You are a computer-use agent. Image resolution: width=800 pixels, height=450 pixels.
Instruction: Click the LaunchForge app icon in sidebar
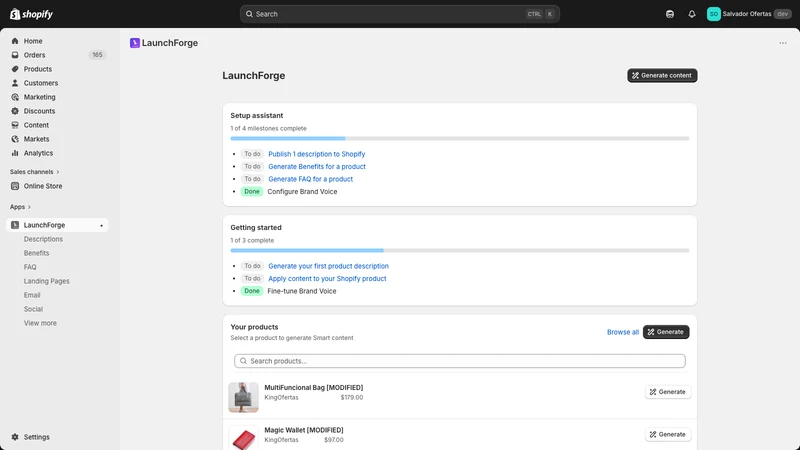coord(15,225)
